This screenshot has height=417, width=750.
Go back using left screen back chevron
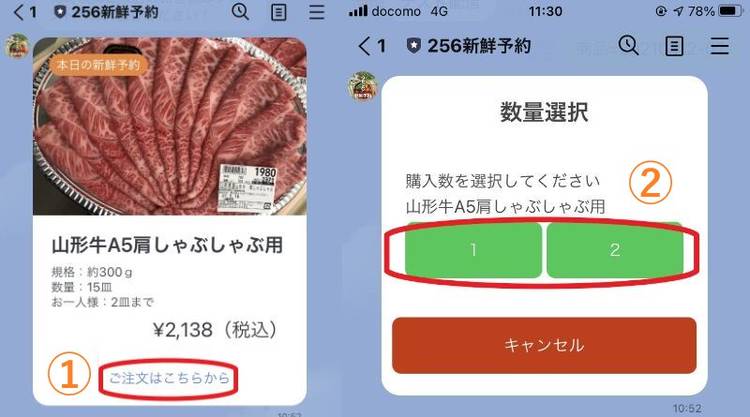[x=19, y=12]
